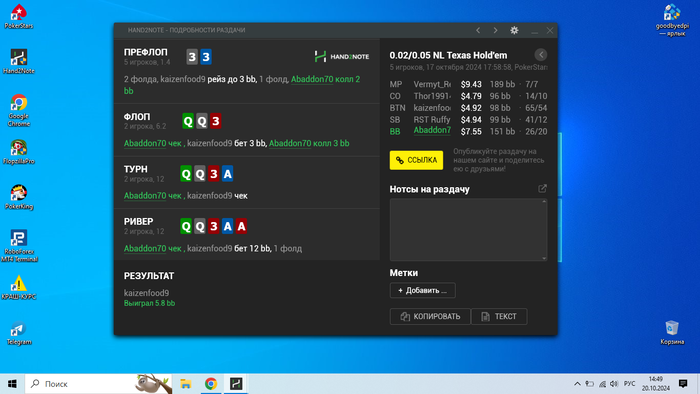This screenshot has height=394, width=700.
Task: Click ПРЕФЛОП street heading
Action: [x=146, y=52]
